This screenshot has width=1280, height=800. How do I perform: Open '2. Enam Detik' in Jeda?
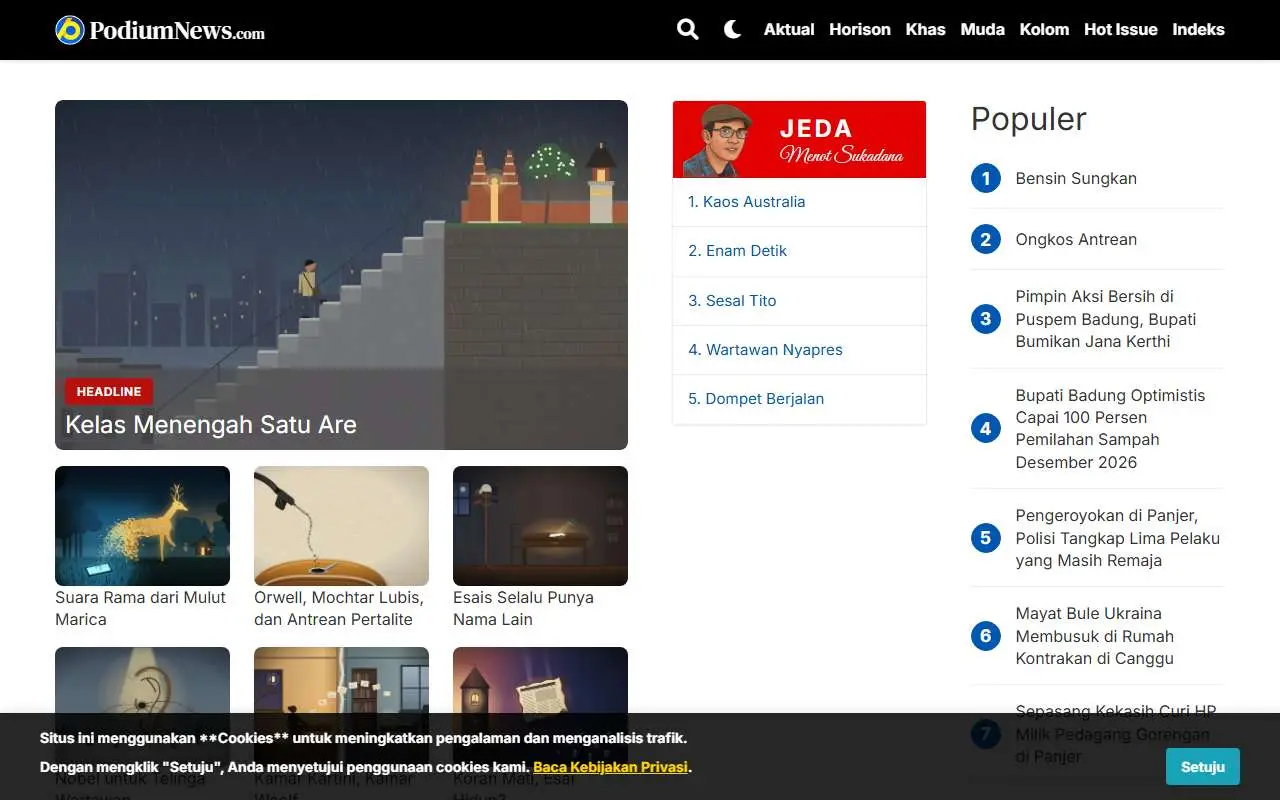(x=737, y=251)
